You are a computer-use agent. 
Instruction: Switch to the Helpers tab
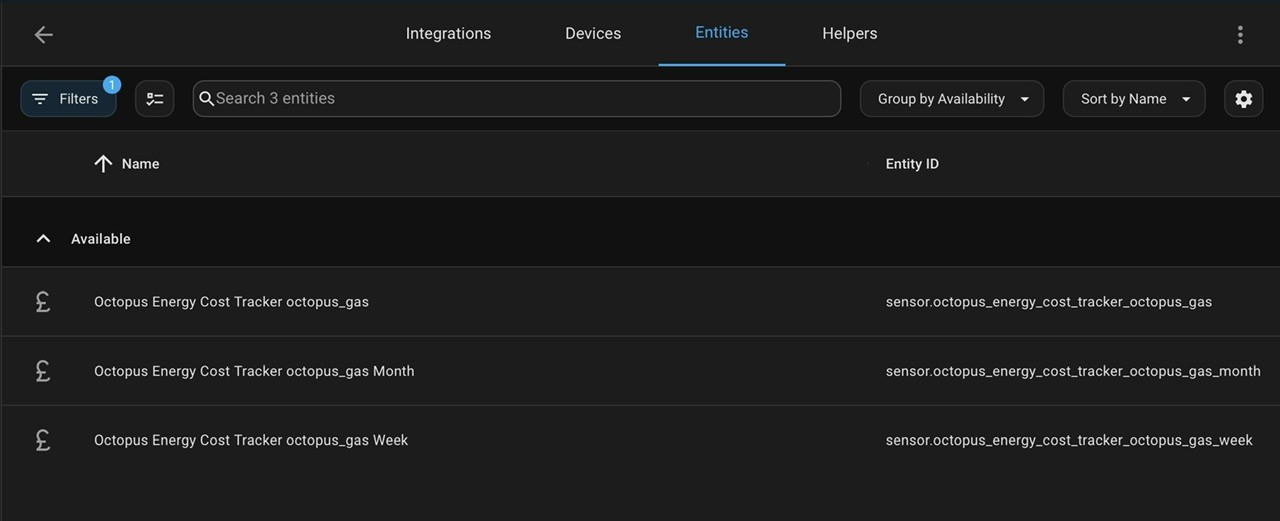(850, 33)
